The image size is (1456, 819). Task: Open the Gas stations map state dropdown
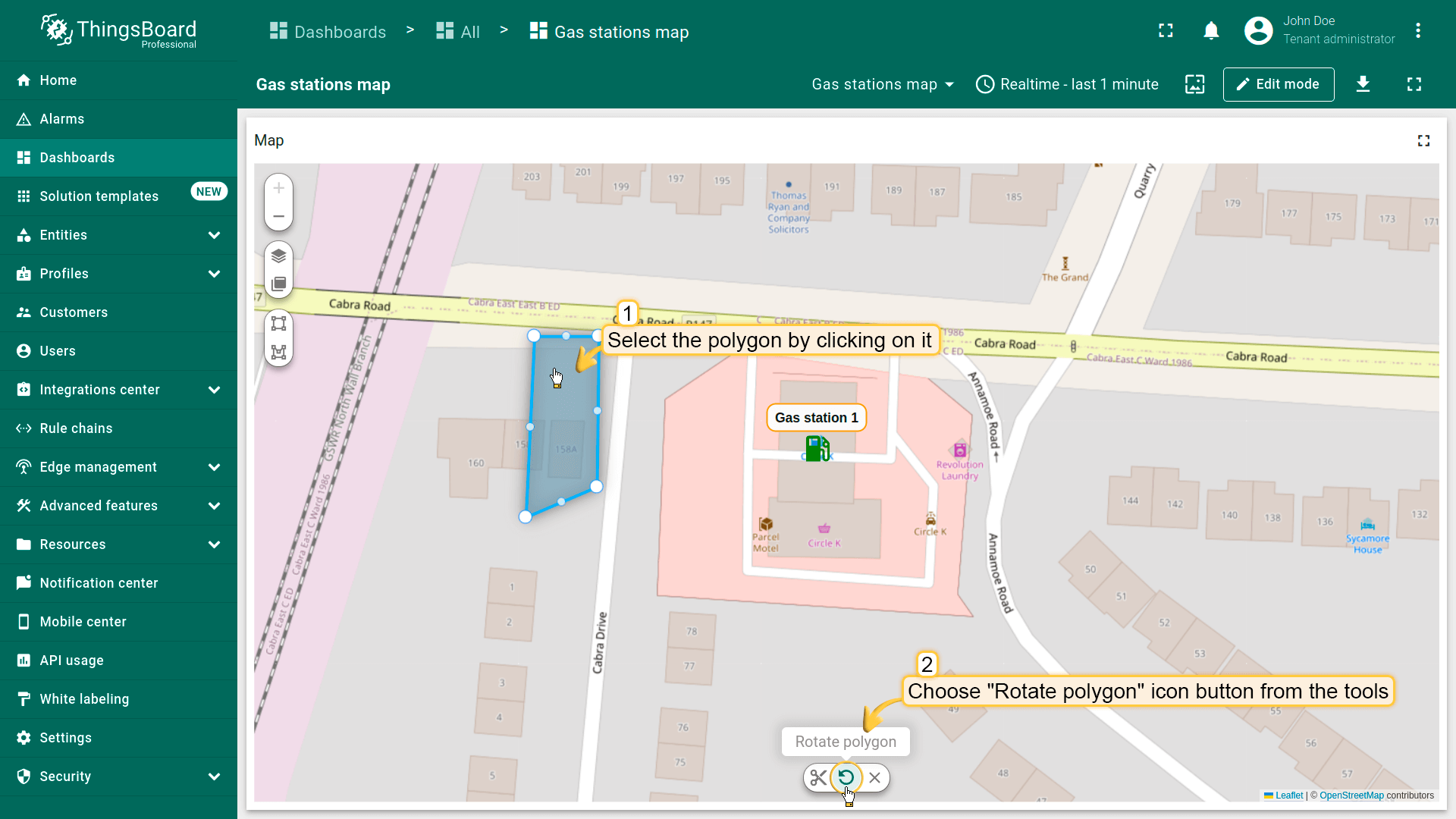[883, 84]
